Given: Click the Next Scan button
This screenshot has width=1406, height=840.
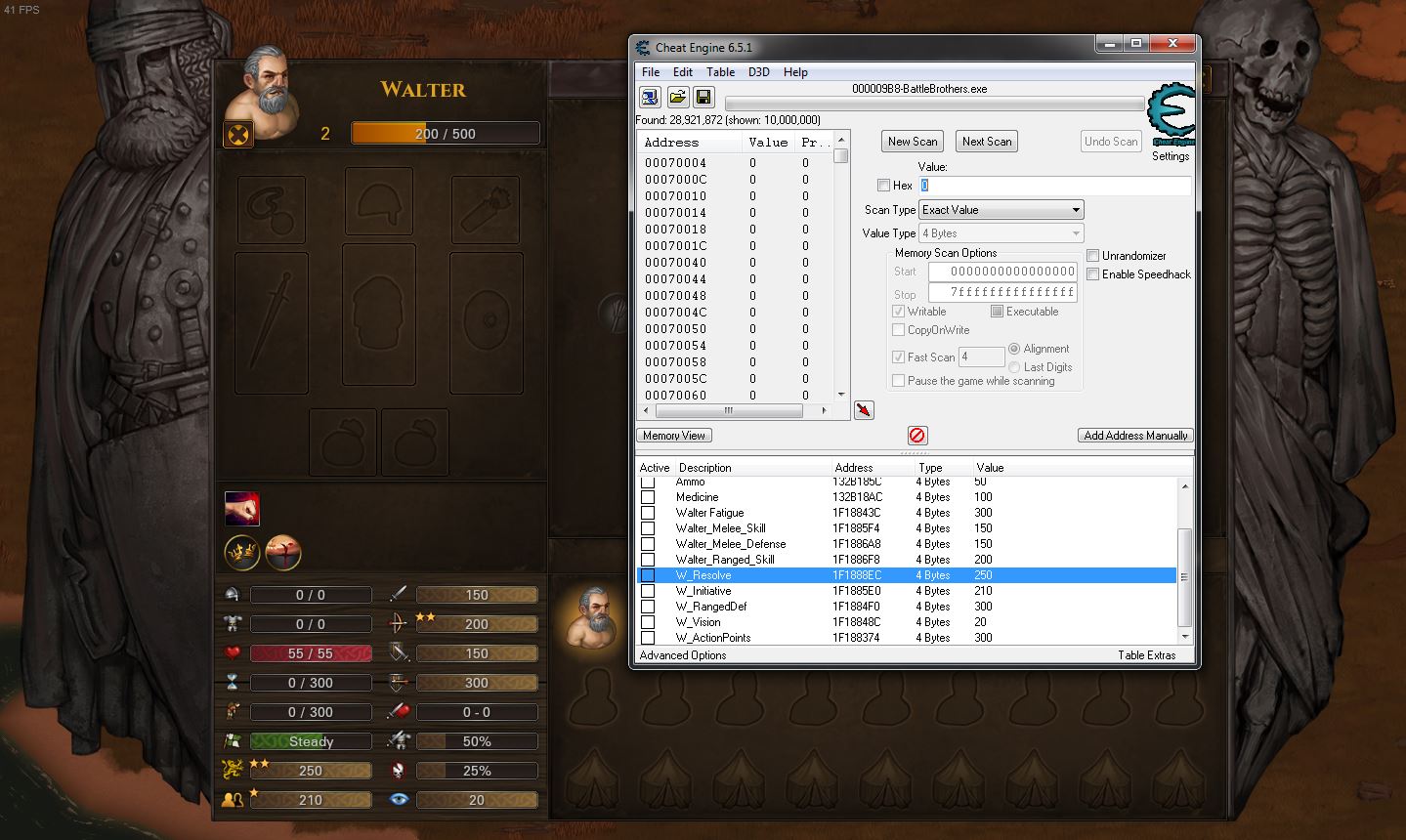Looking at the screenshot, I should (987, 142).
